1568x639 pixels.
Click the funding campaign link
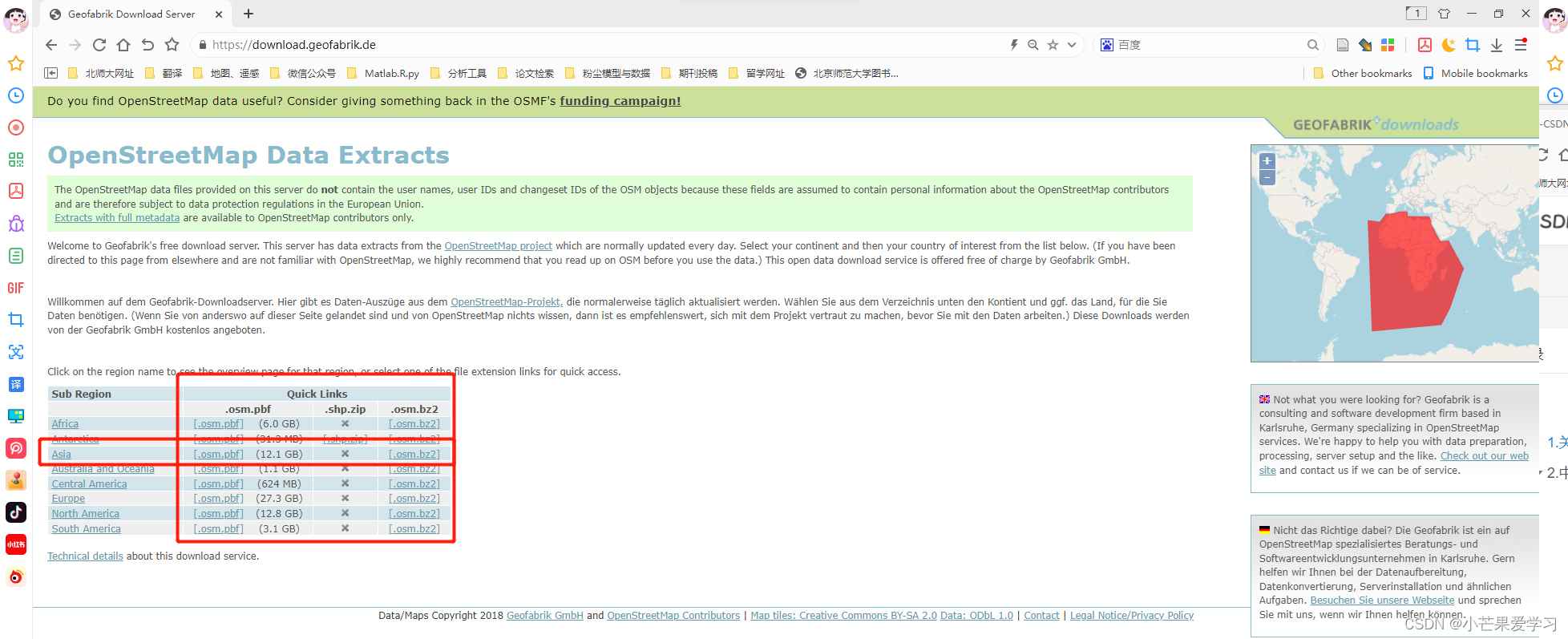620,101
